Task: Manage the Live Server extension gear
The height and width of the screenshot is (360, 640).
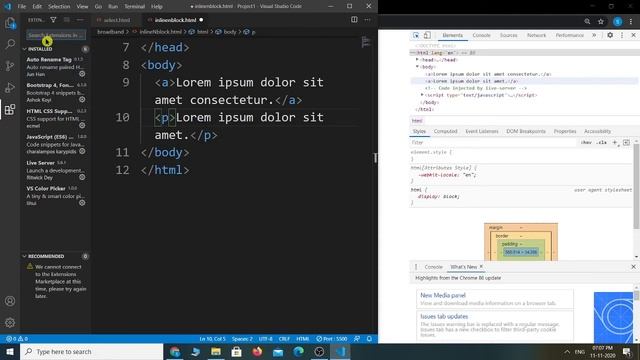Action: (82, 177)
